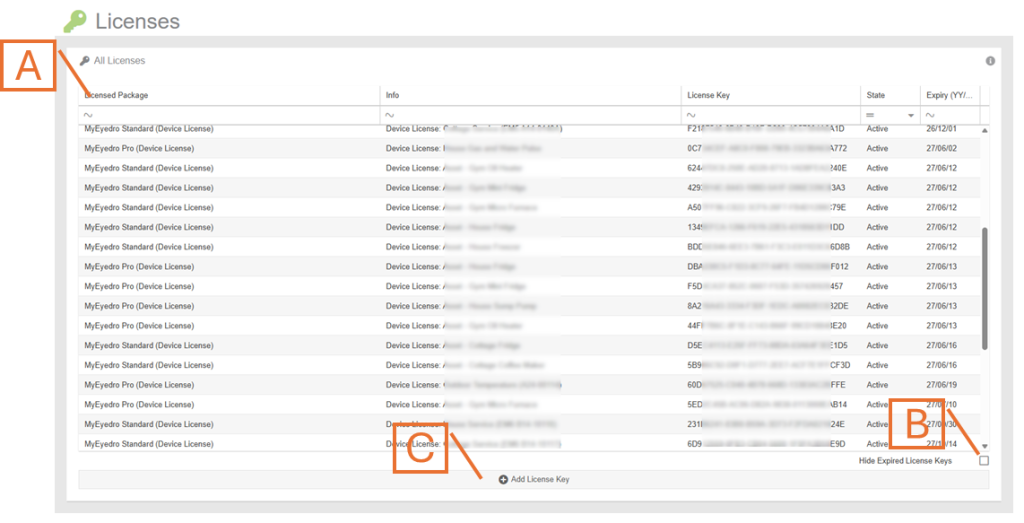The image size is (1024, 523).
Task: Click the green key icon beside Licenses title
Action: tap(74, 21)
